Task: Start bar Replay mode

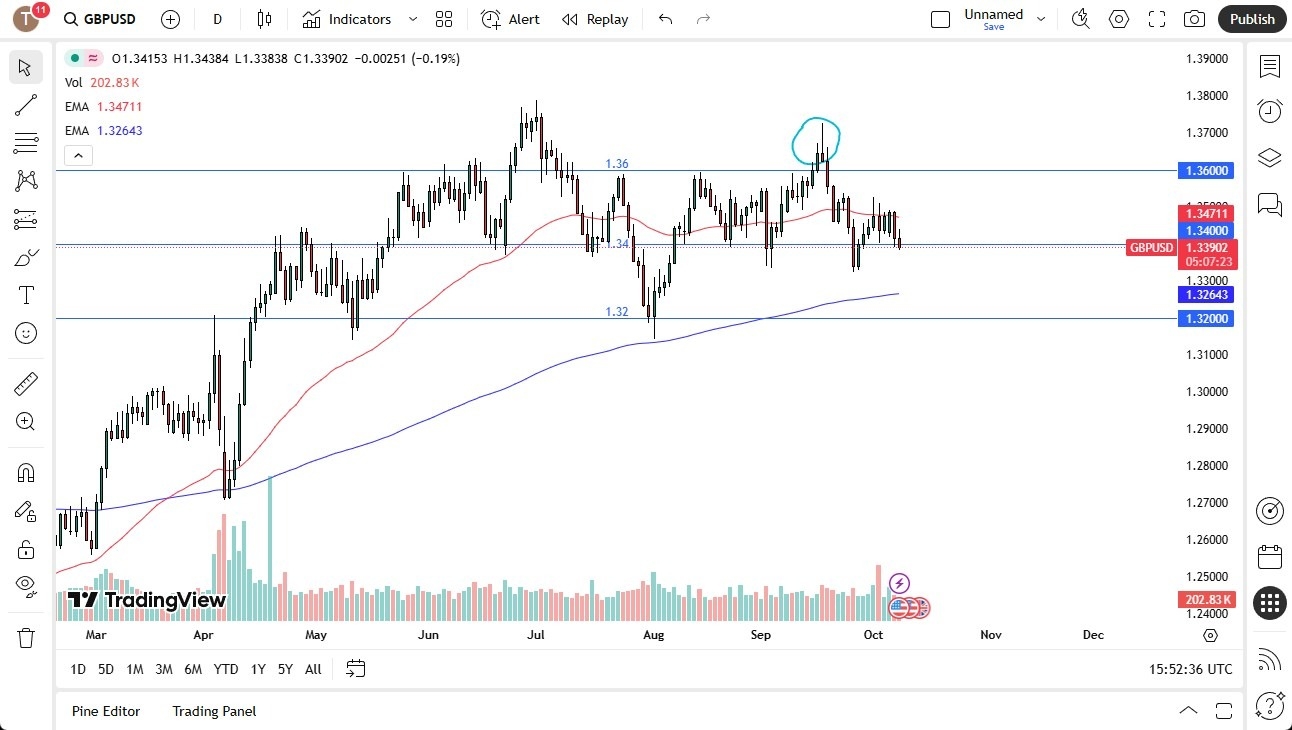Action: (595, 19)
